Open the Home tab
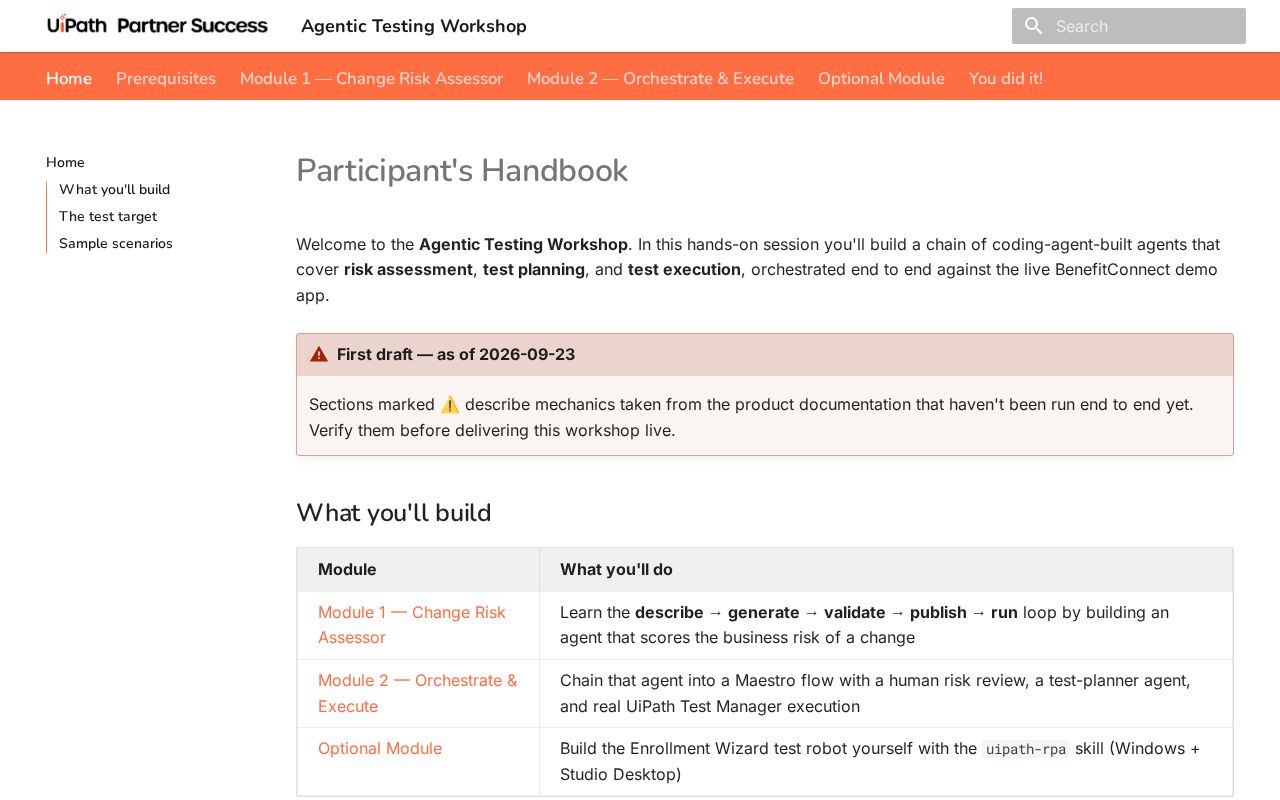This screenshot has width=1280, height=800. tap(69, 78)
